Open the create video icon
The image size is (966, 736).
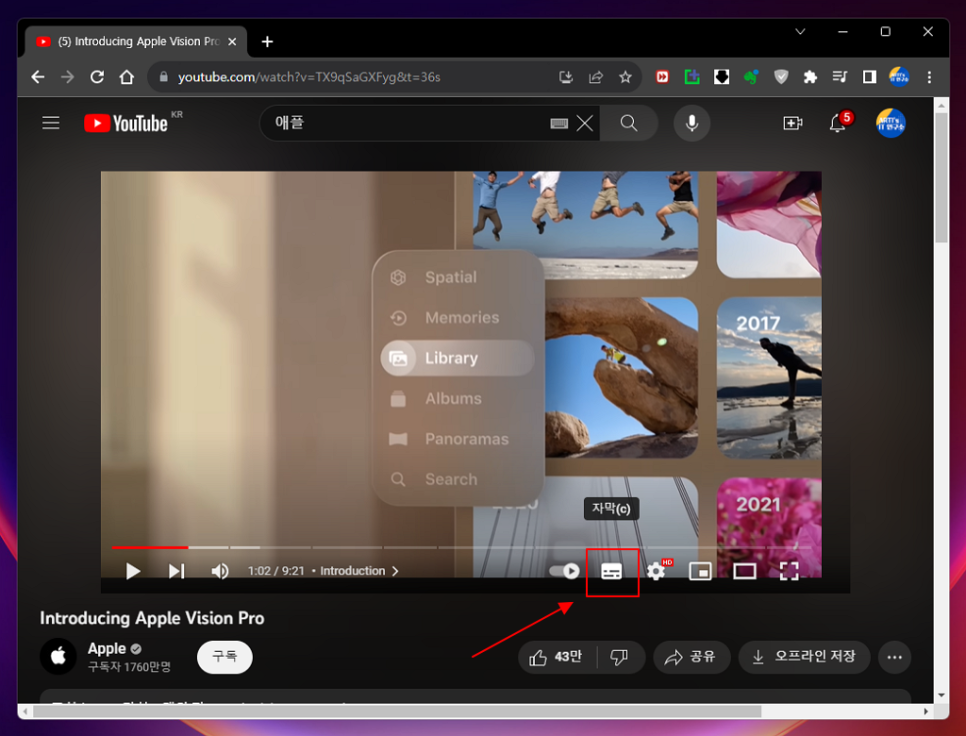(x=792, y=123)
